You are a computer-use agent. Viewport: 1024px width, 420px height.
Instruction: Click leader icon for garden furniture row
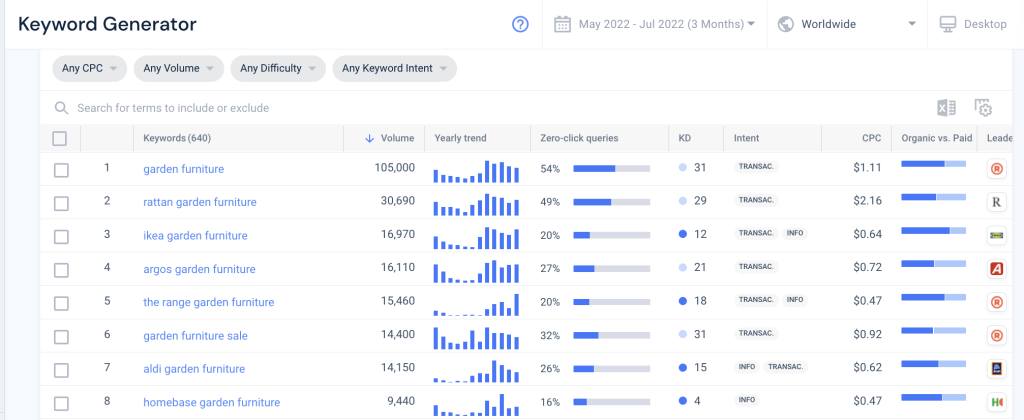(997, 169)
